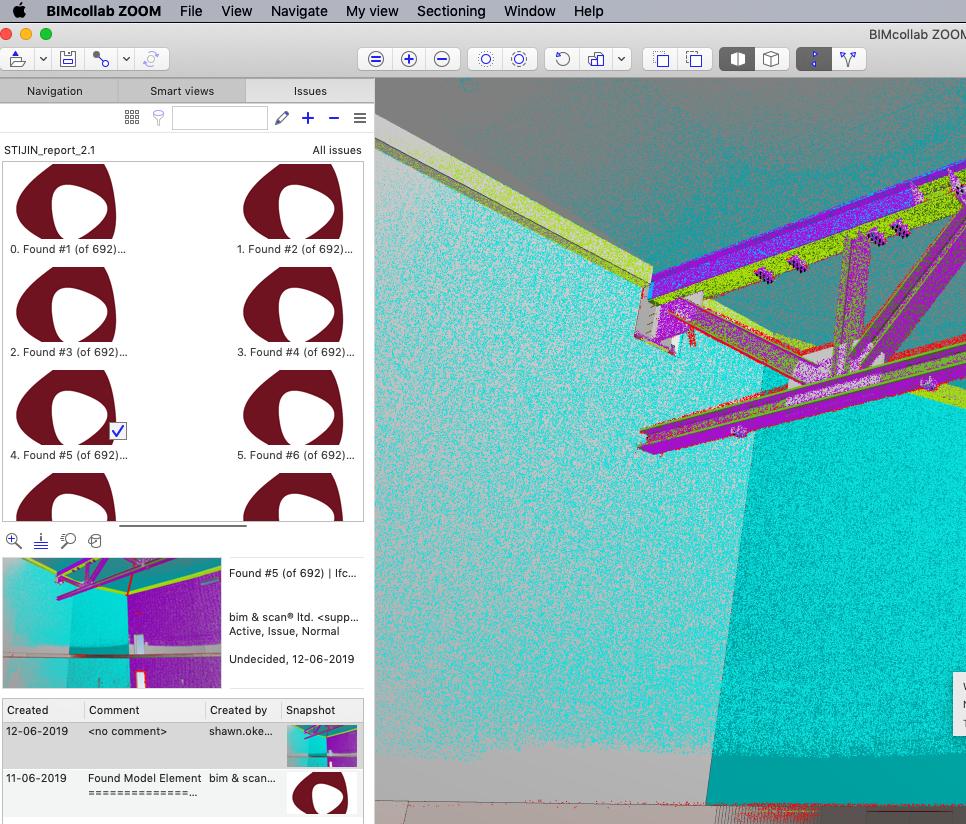Toggle the fly navigation mode icon
The width and height of the screenshot is (966, 824).
tap(848, 59)
